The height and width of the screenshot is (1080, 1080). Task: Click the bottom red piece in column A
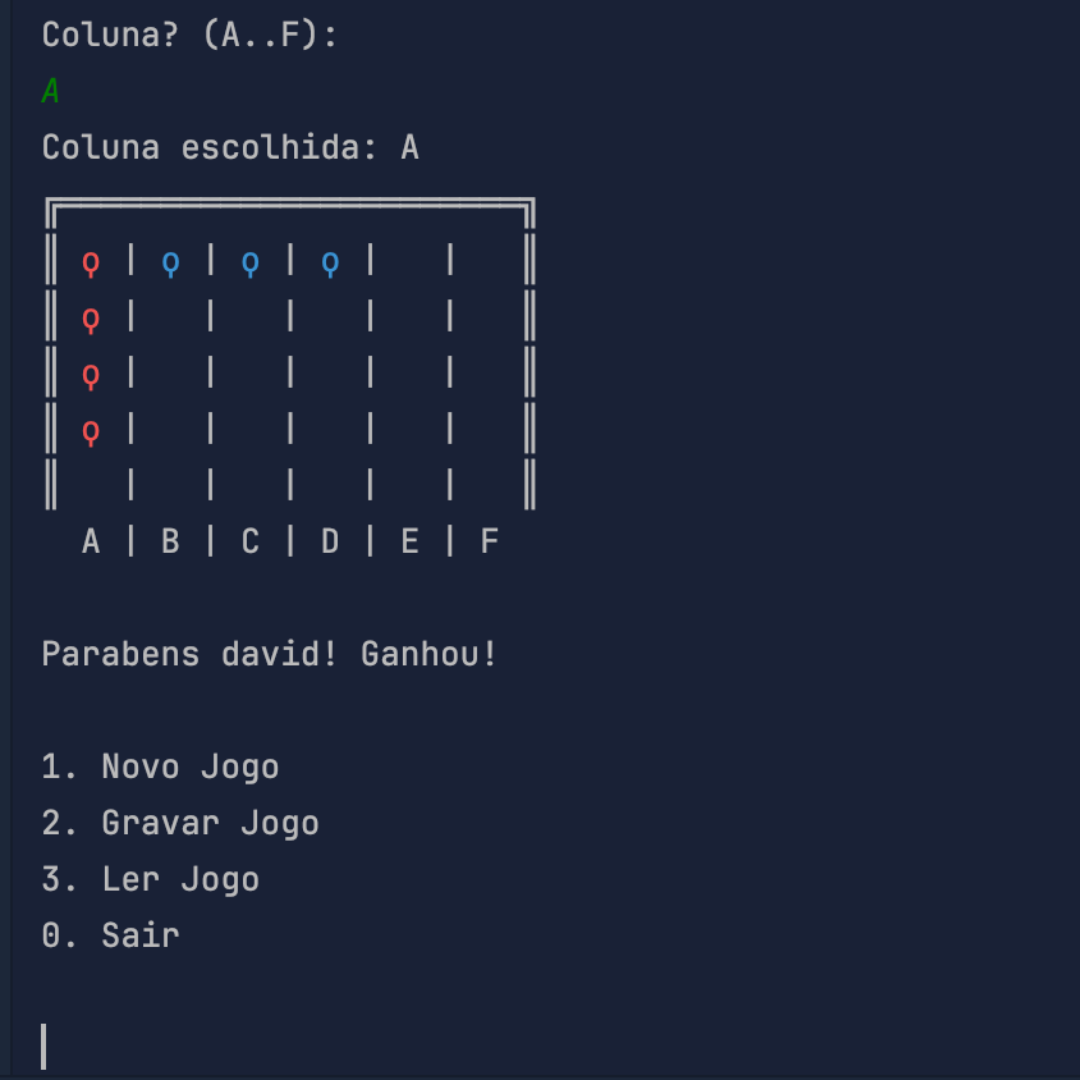tap(91, 433)
